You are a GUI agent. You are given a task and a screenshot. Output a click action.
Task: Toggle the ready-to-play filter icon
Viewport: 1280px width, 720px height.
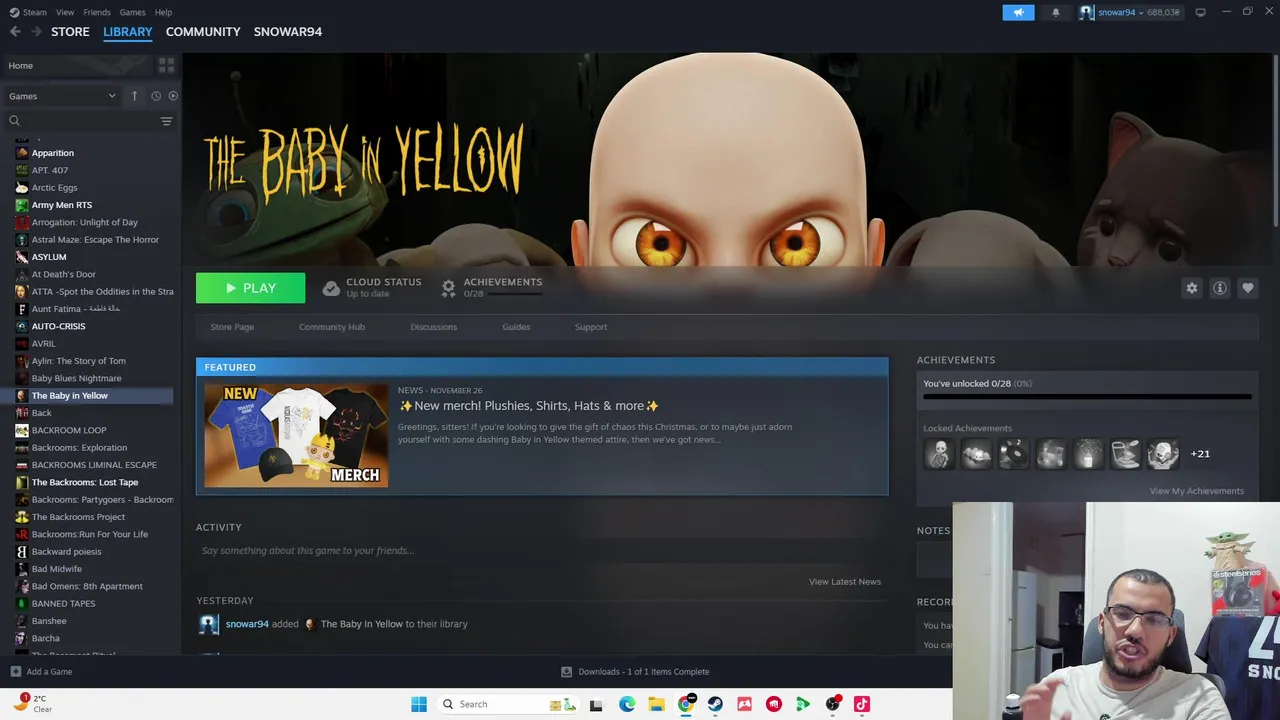pyautogui.click(x=173, y=96)
